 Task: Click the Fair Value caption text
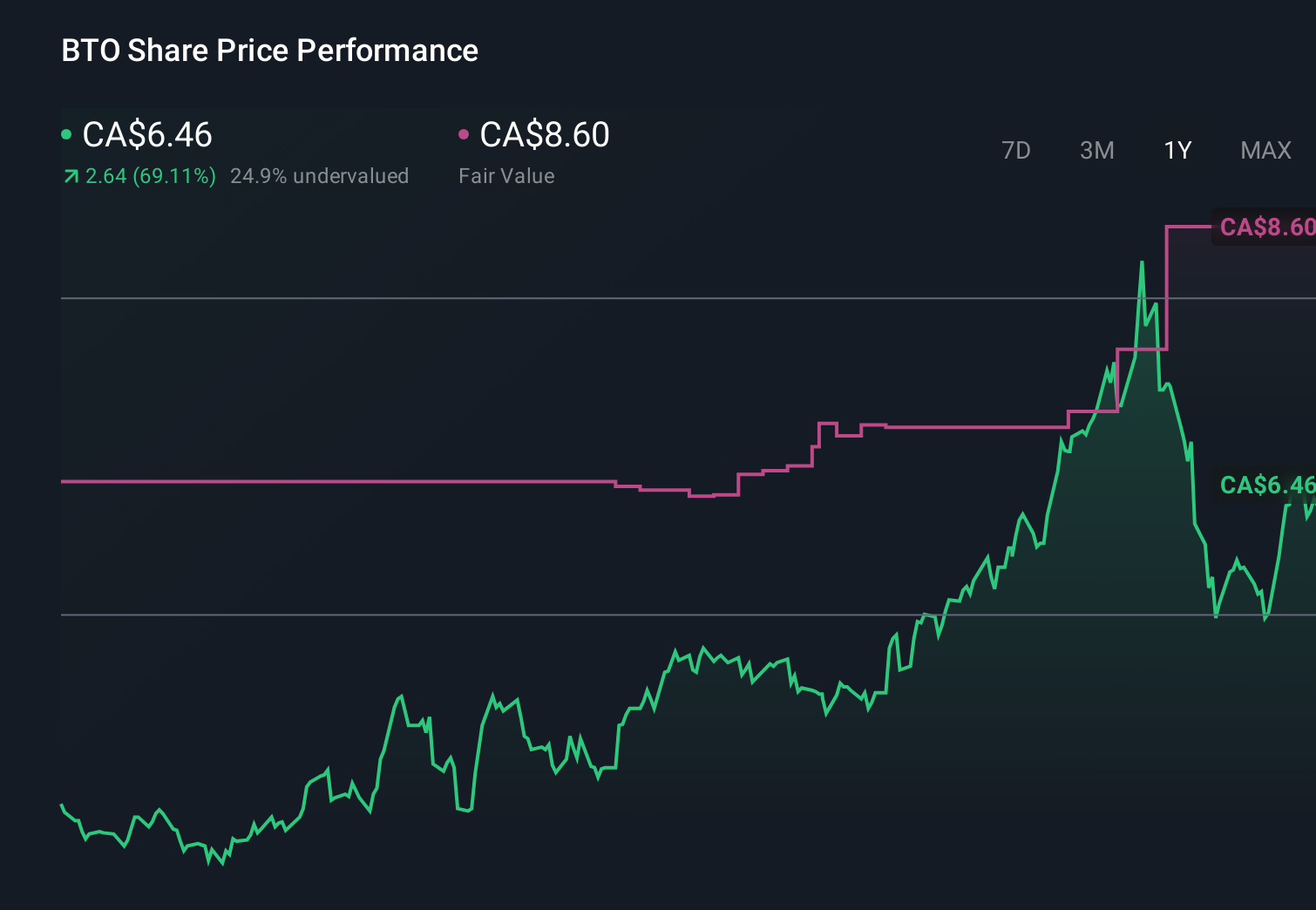click(x=505, y=176)
